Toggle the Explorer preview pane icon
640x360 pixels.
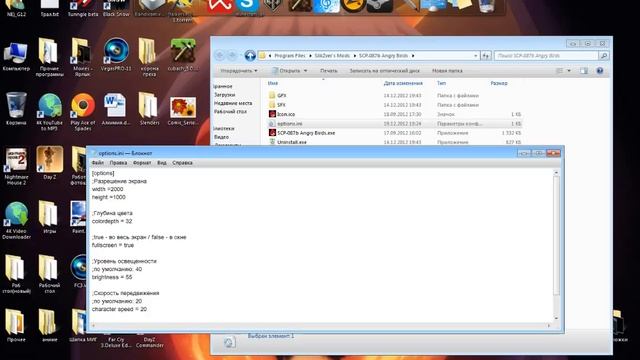click(584, 71)
